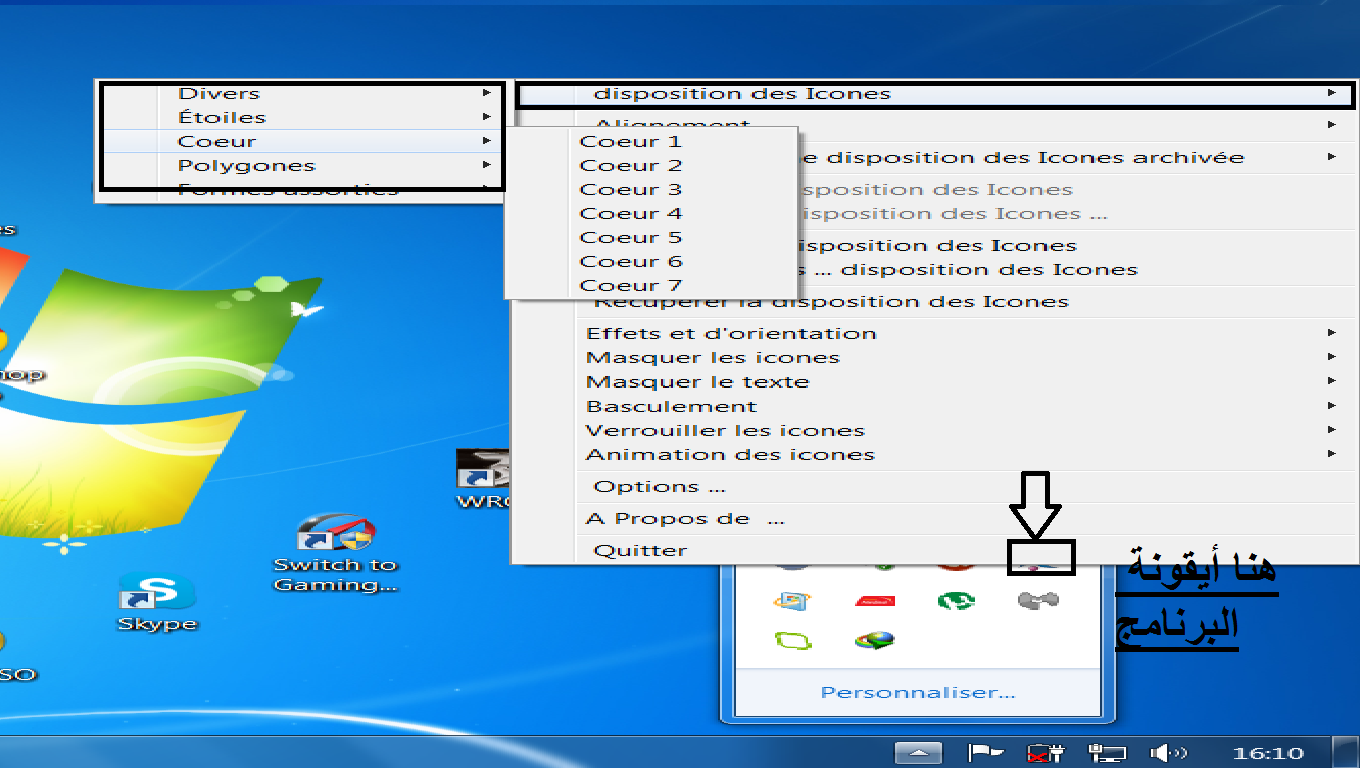Toggle Masquer les icones
Viewport: 1360px width, 768px height.
pyautogui.click(x=712, y=357)
